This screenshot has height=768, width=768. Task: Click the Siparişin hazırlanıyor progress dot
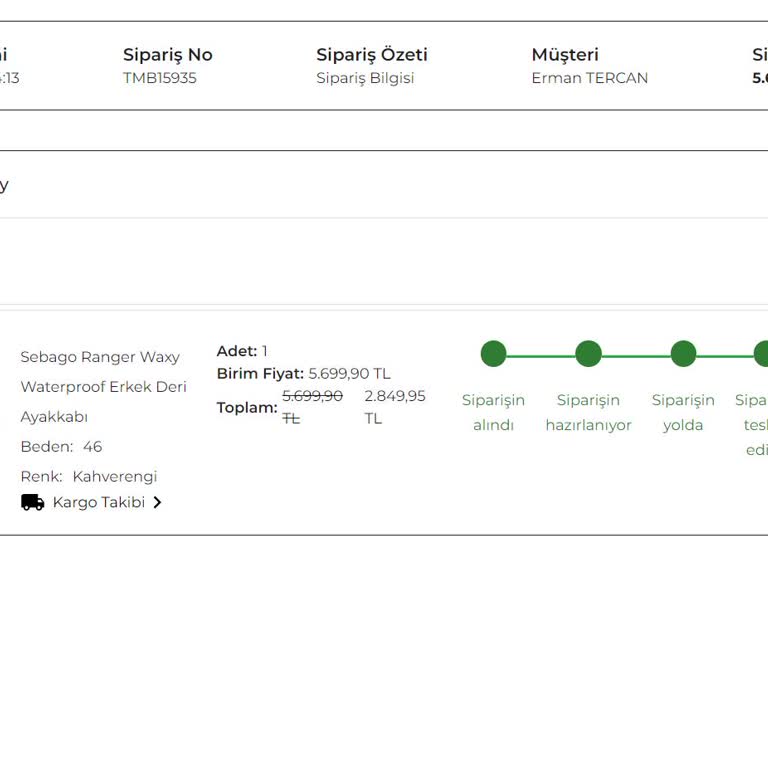click(588, 354)
